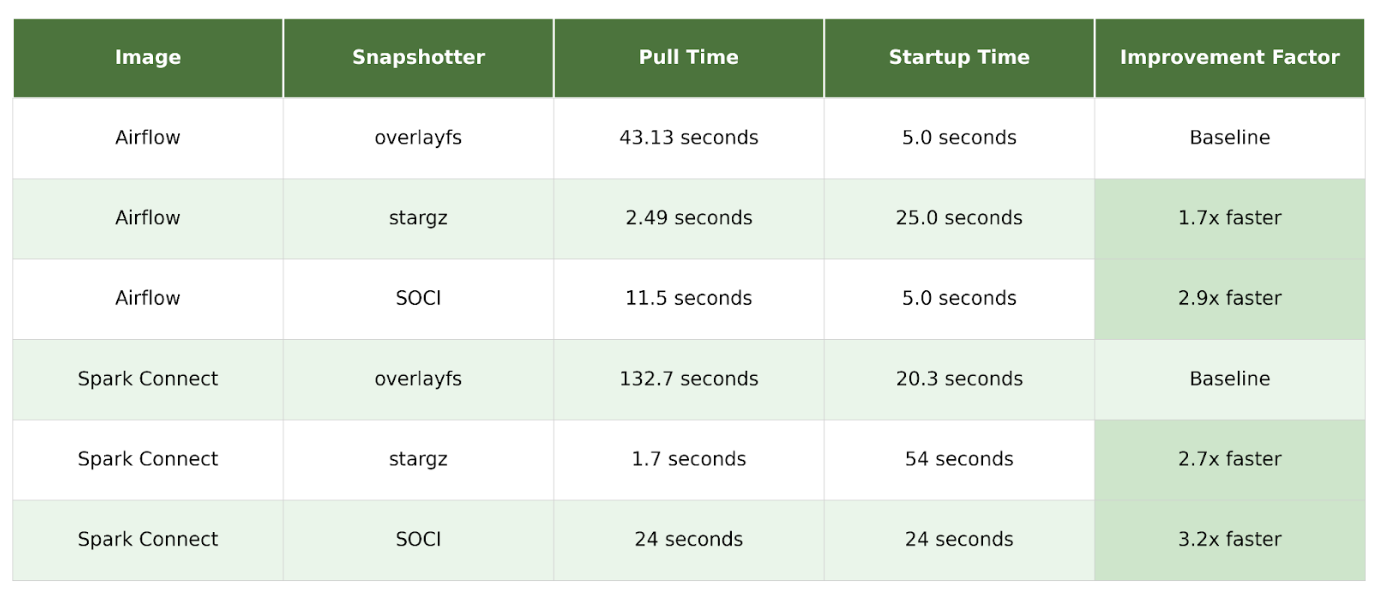Click the Pull Time column header
The width and height of the screenshot is (1374, 592).
coord(688,58)
